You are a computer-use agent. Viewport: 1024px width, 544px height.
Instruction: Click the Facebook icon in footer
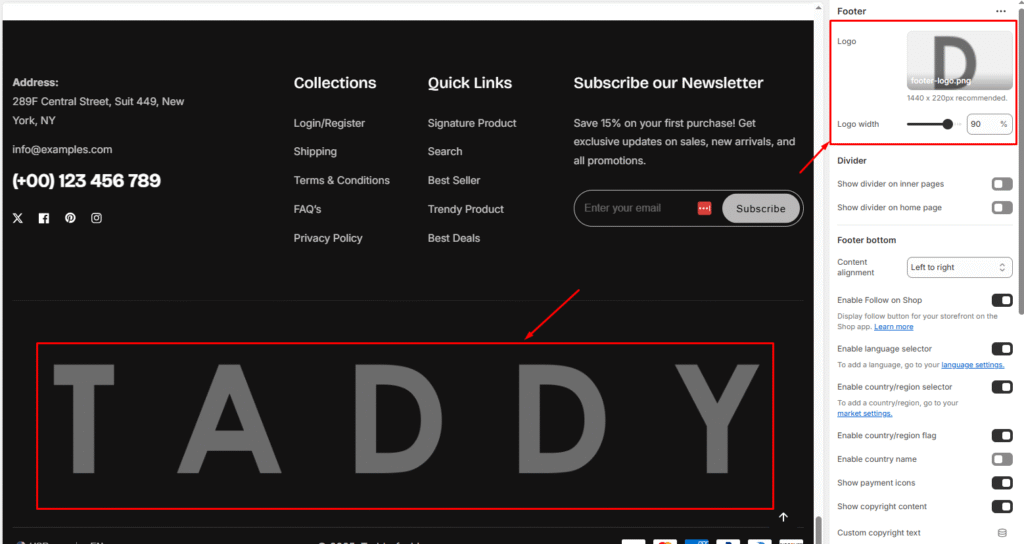[x=44, y=218]
